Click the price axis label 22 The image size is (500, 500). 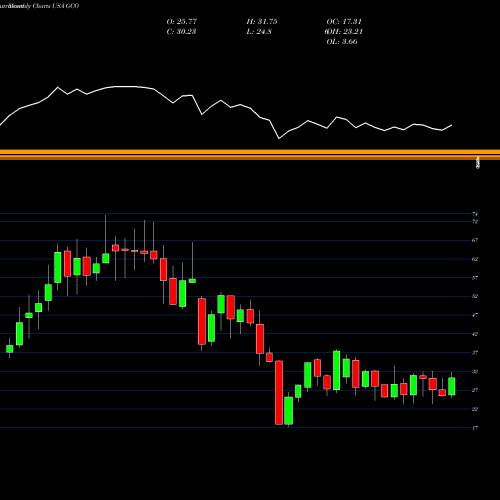[475, 409]
